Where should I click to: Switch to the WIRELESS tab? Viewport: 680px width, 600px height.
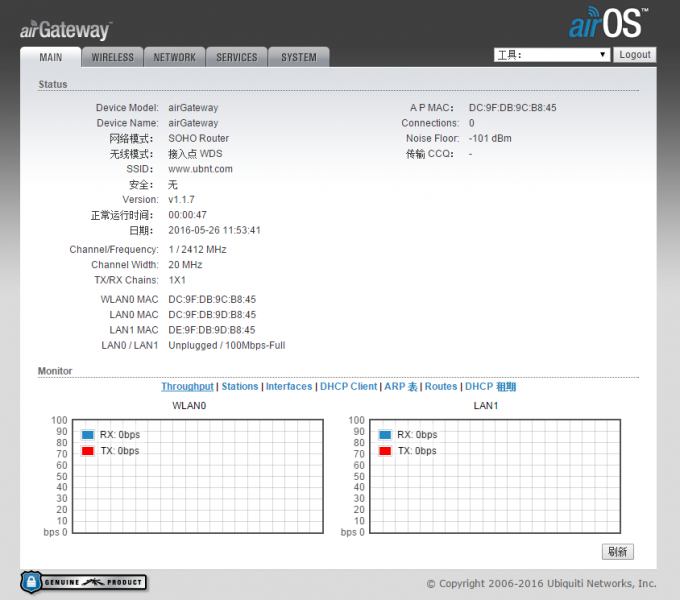click(112, 58)
